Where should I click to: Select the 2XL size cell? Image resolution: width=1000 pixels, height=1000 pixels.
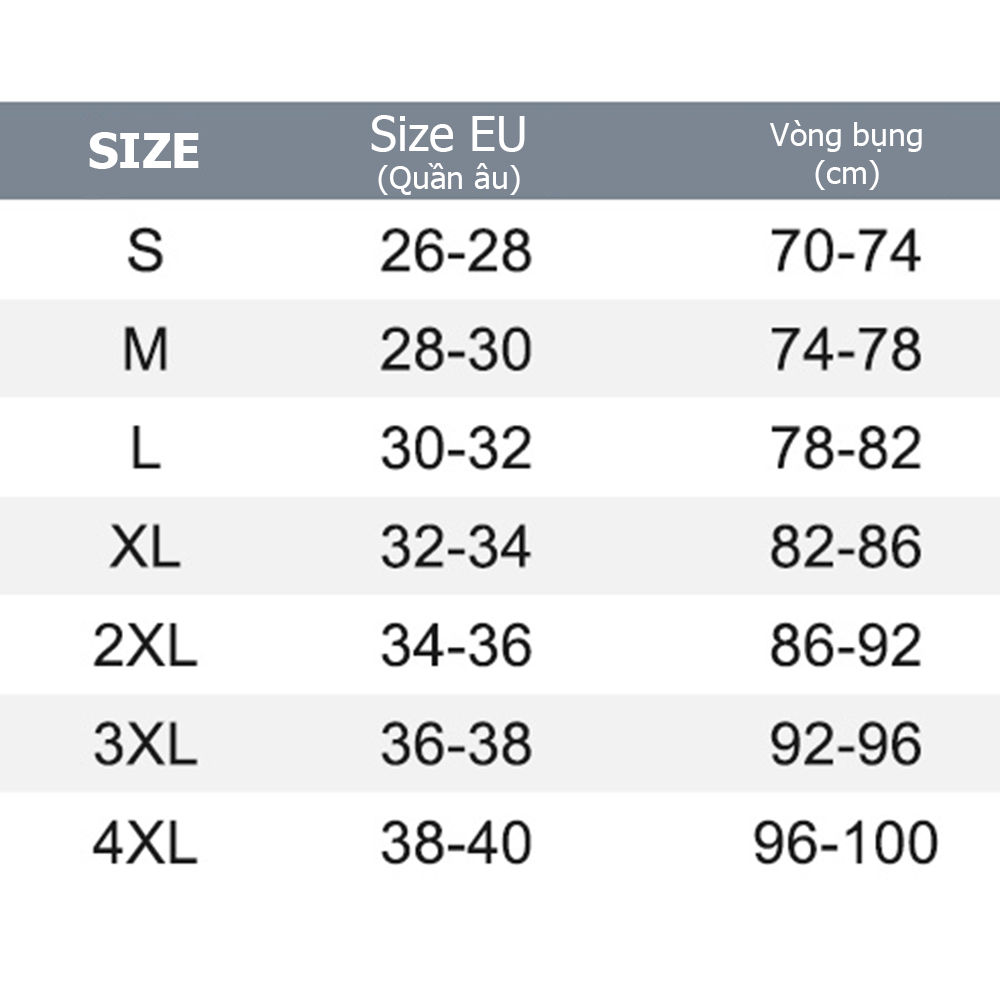click(145, 646)
